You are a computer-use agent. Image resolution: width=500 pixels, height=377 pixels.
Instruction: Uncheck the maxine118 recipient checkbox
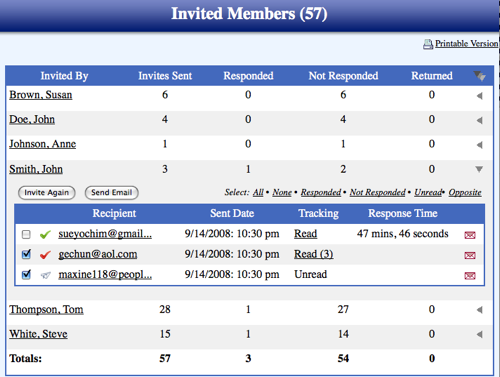[x=26, y=275]
